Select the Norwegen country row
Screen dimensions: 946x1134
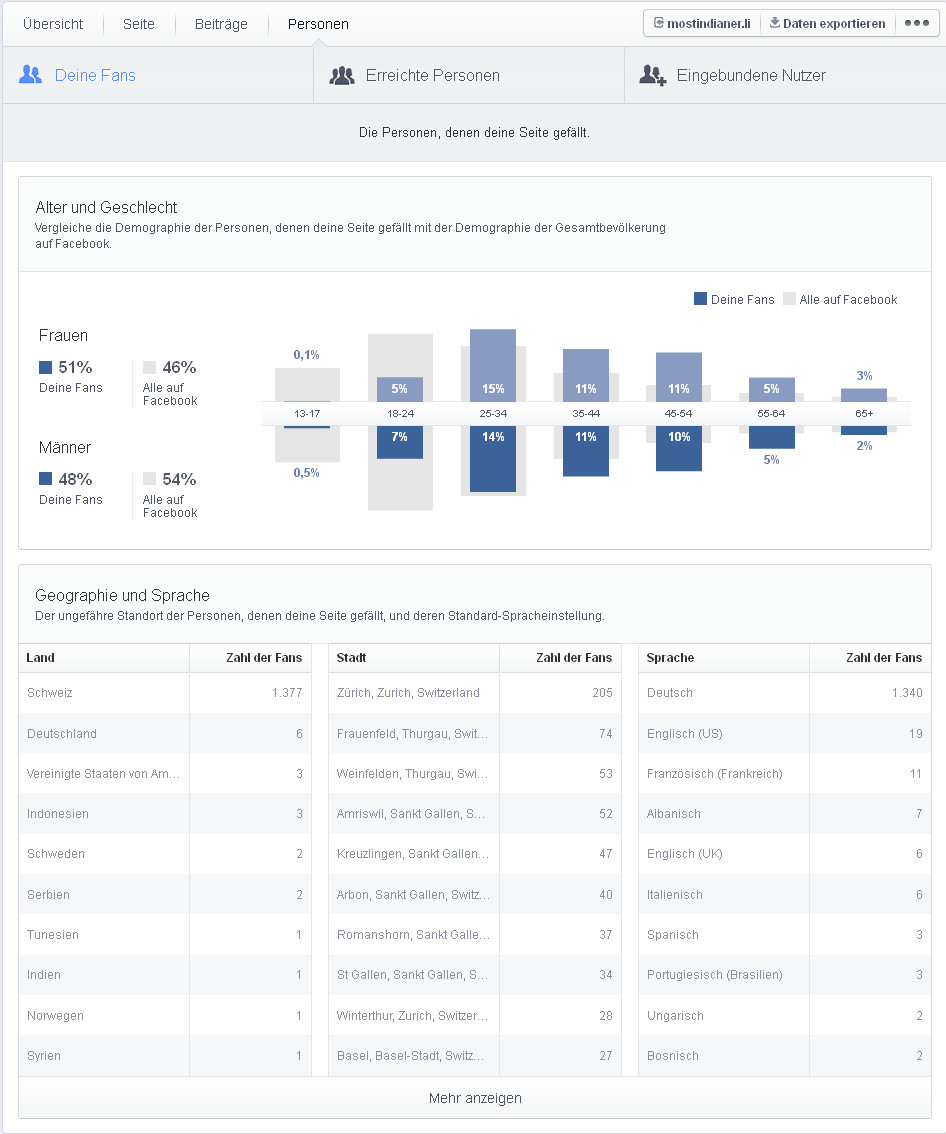165,1015
